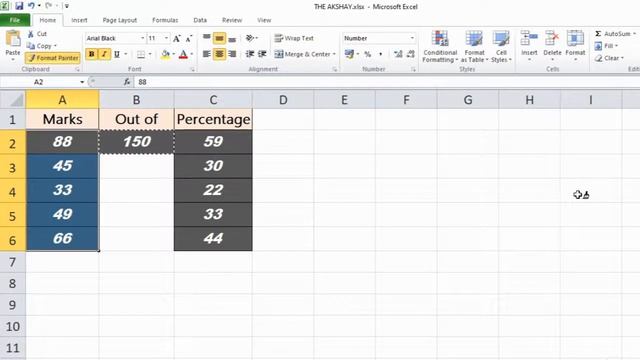This screenshot has width=640, height=360.
Task: Open the File tab
Action: (15, 20)
